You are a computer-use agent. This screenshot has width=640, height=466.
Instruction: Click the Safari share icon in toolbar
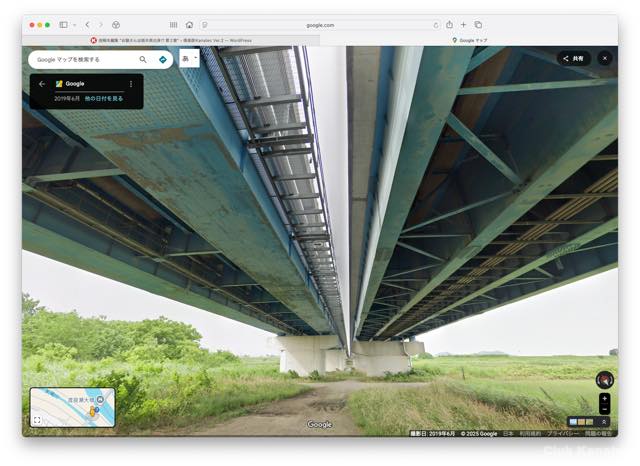point(449,24)
